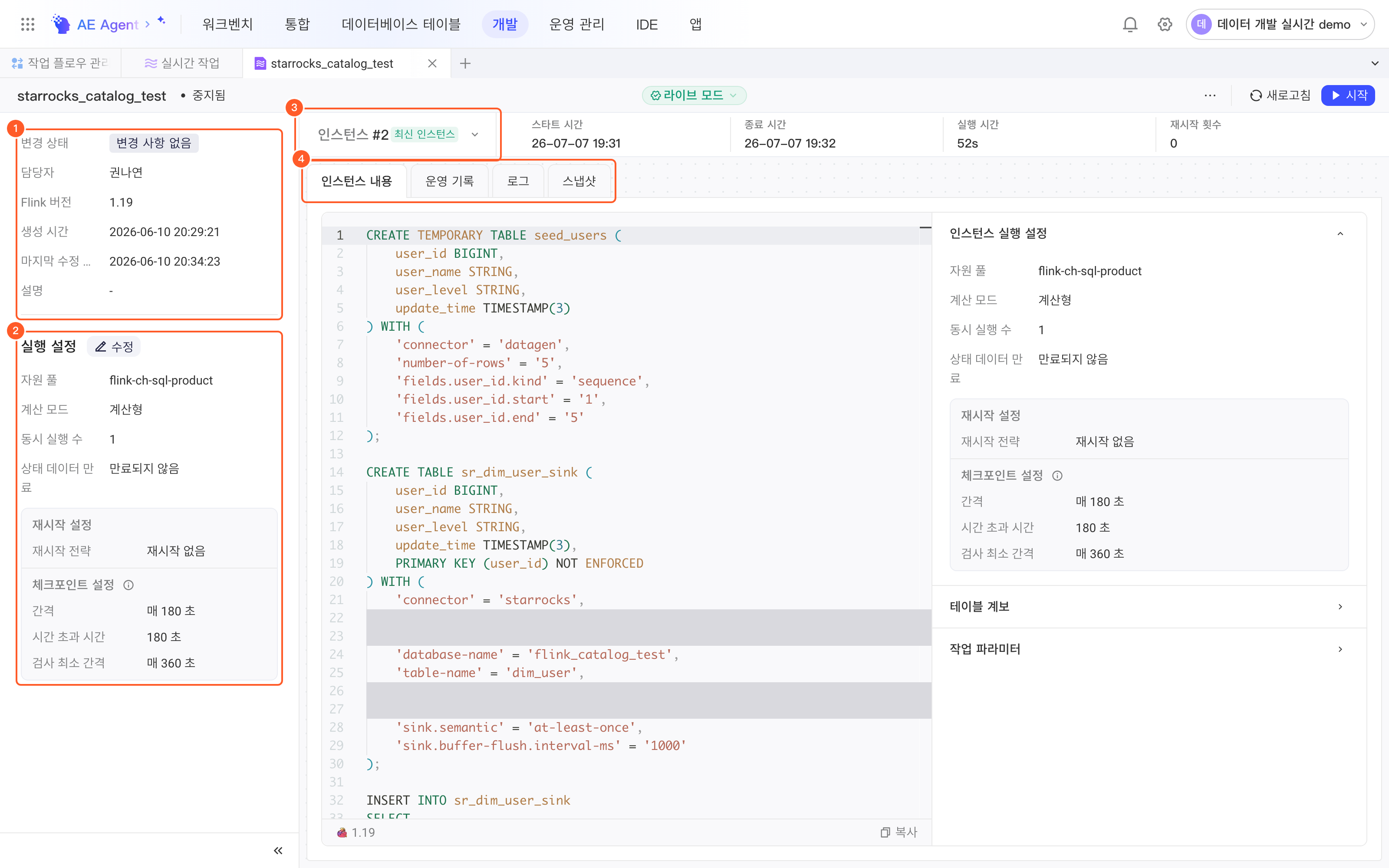Click info icon beside left 체크포인트 설정

tap(128, 585)
